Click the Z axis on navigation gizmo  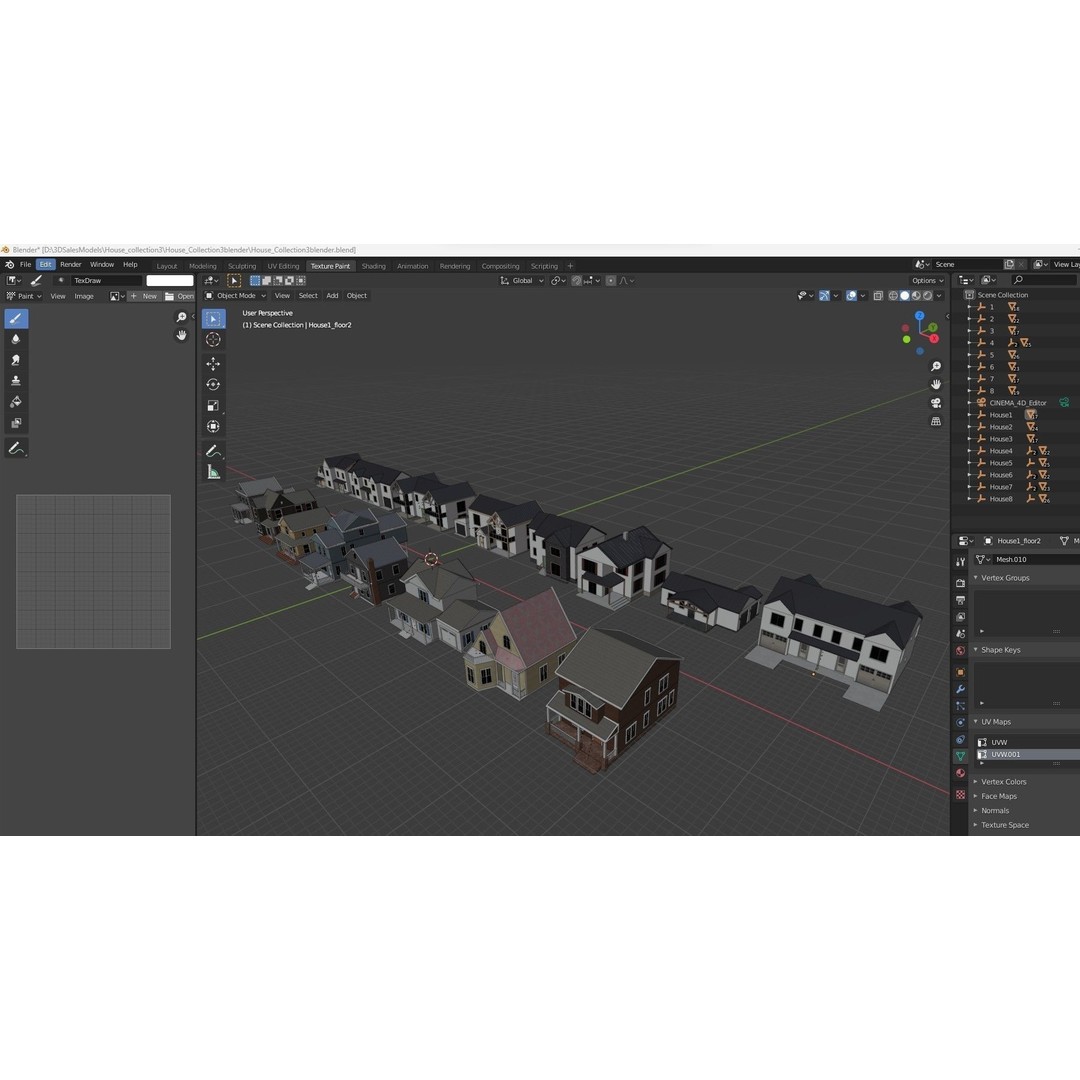point(920,315)
